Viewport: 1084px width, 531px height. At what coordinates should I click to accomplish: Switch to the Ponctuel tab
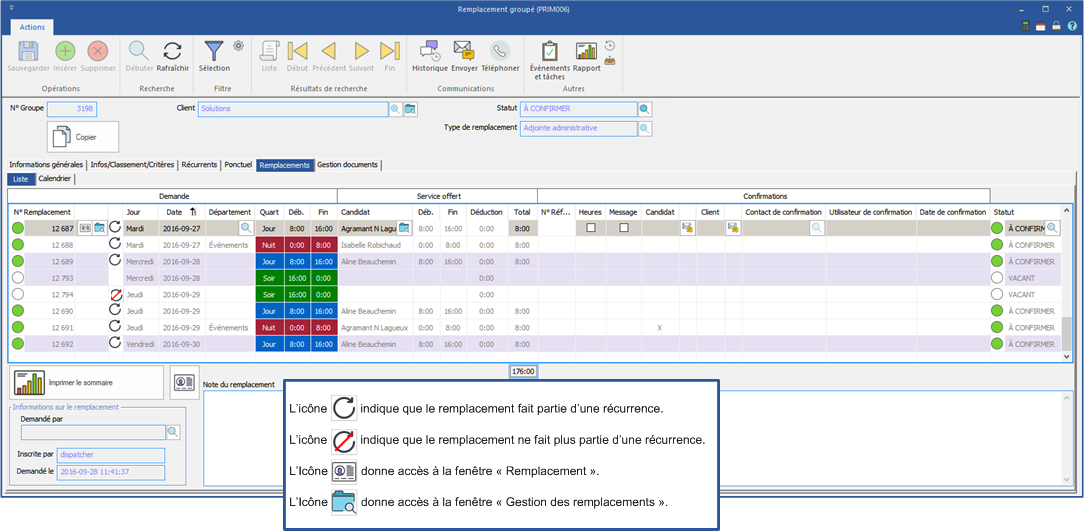(x=239, y=165)
